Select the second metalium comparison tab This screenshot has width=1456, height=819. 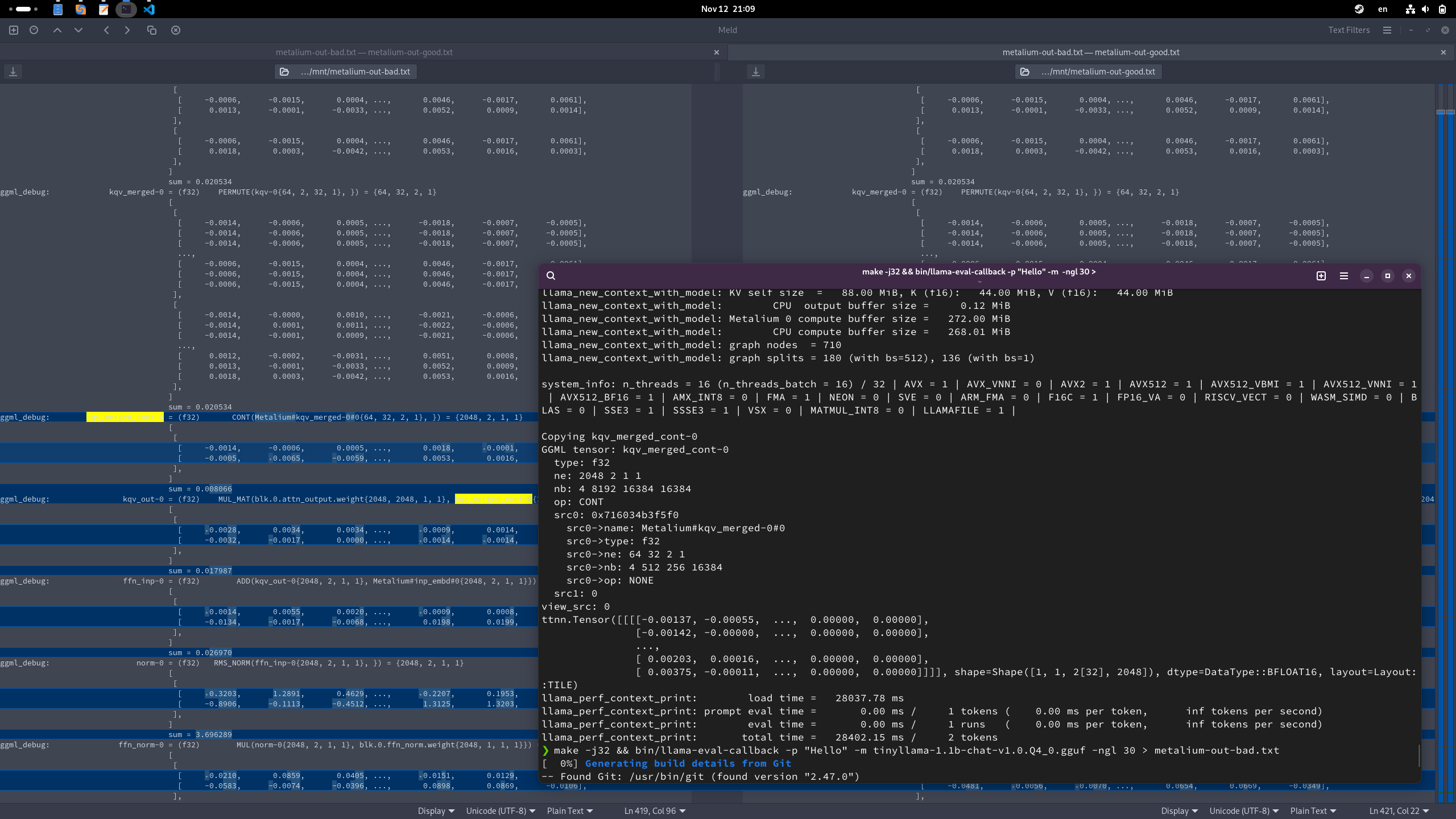[1090, 52]
